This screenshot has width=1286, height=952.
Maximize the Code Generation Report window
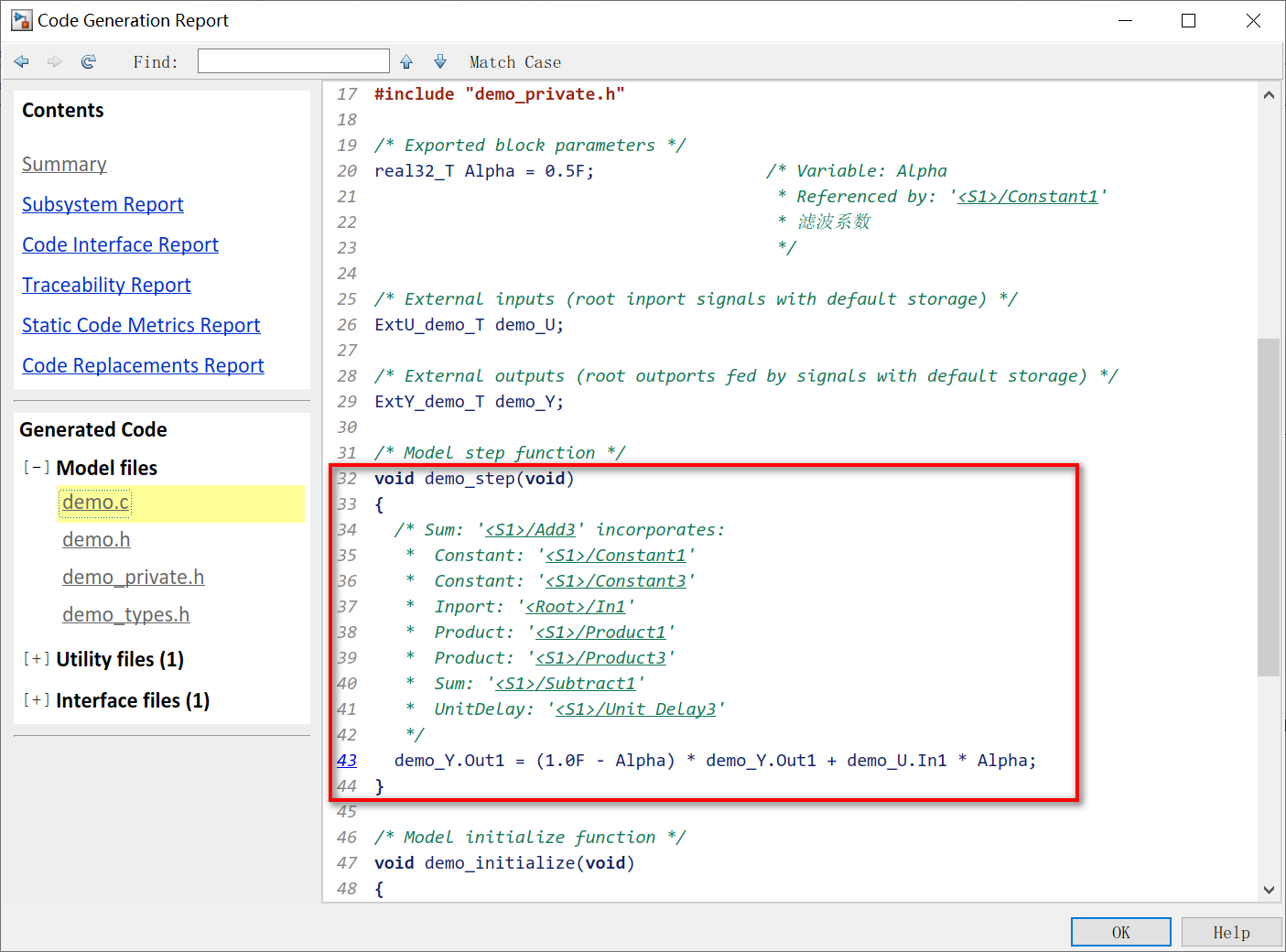(1189, 20)
